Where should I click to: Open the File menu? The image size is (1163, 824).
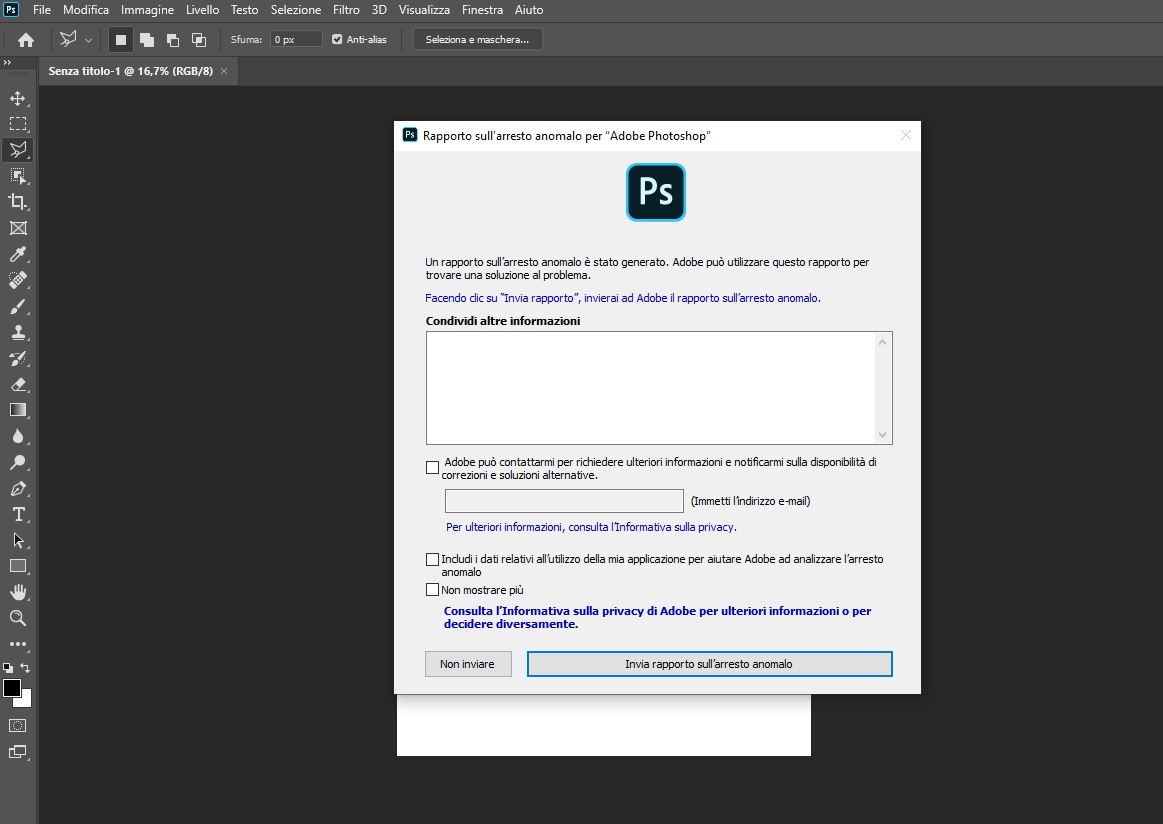click(42, 10)
